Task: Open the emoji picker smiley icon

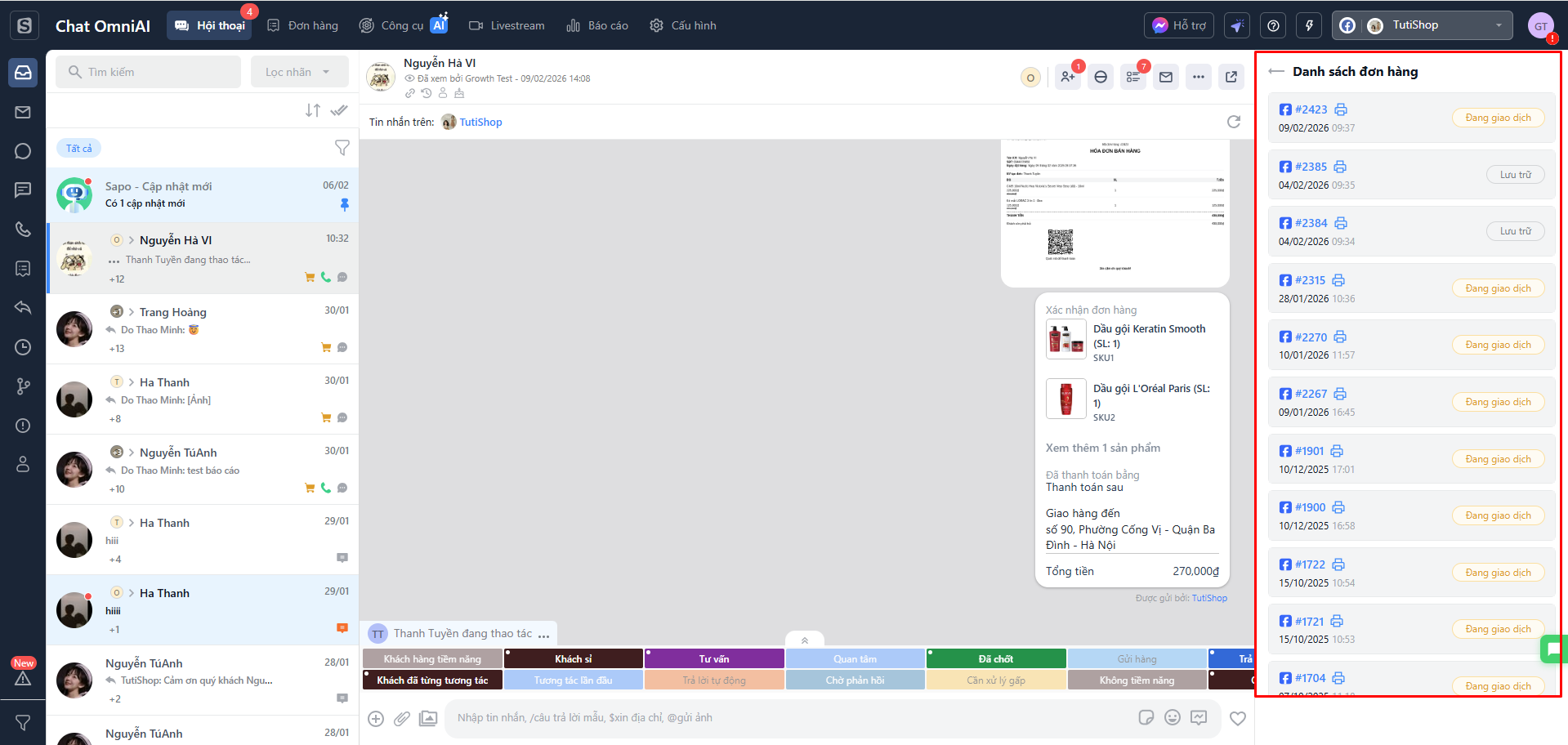Action: [x=1173, y=717]
